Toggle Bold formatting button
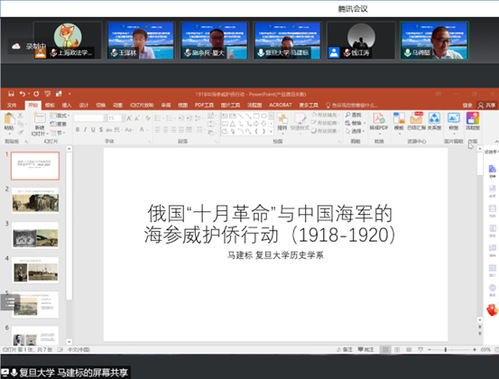 pos(77,130)
